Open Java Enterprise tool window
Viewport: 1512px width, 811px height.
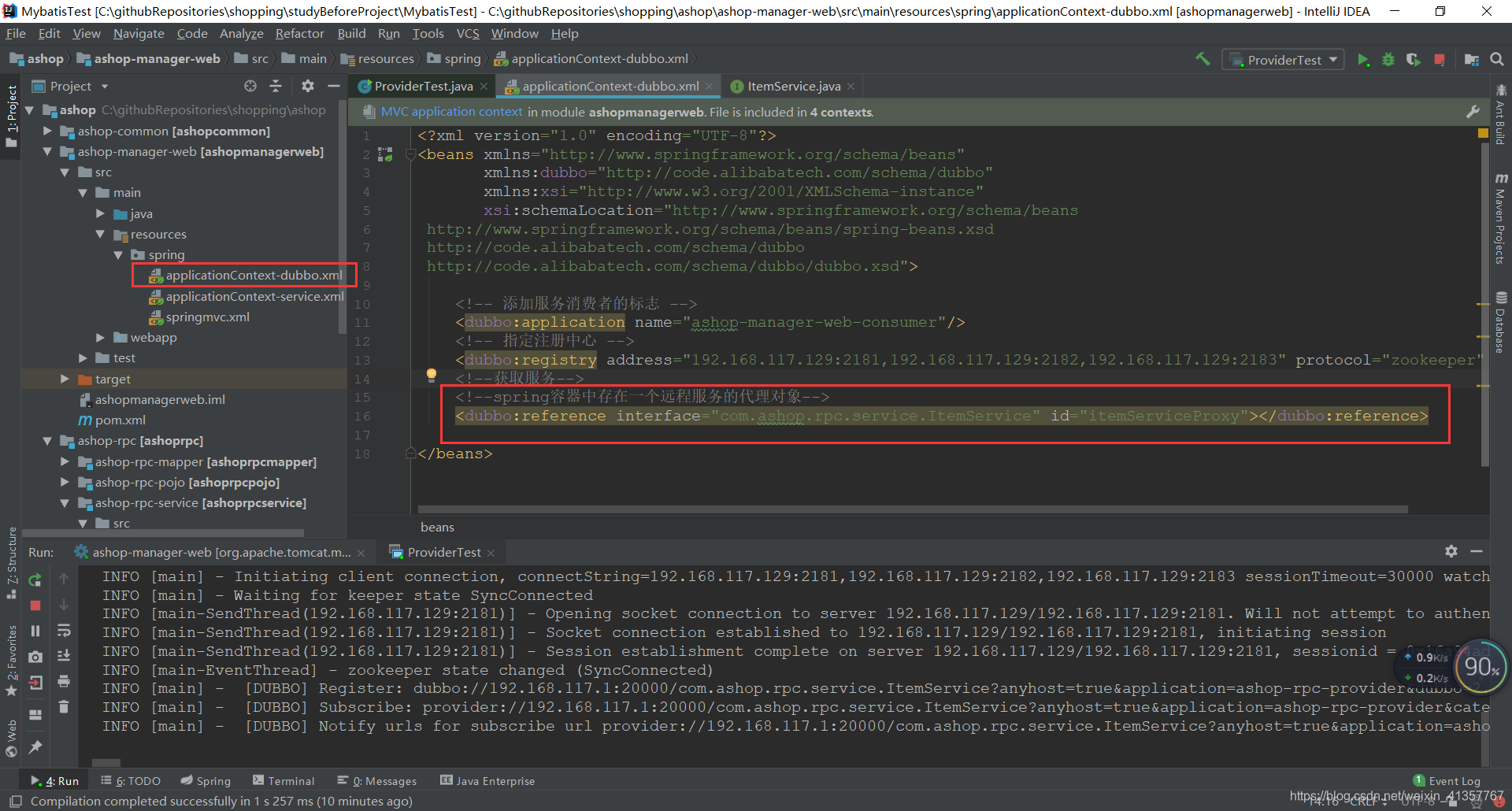pyautogui.click(x=487, y=780)
